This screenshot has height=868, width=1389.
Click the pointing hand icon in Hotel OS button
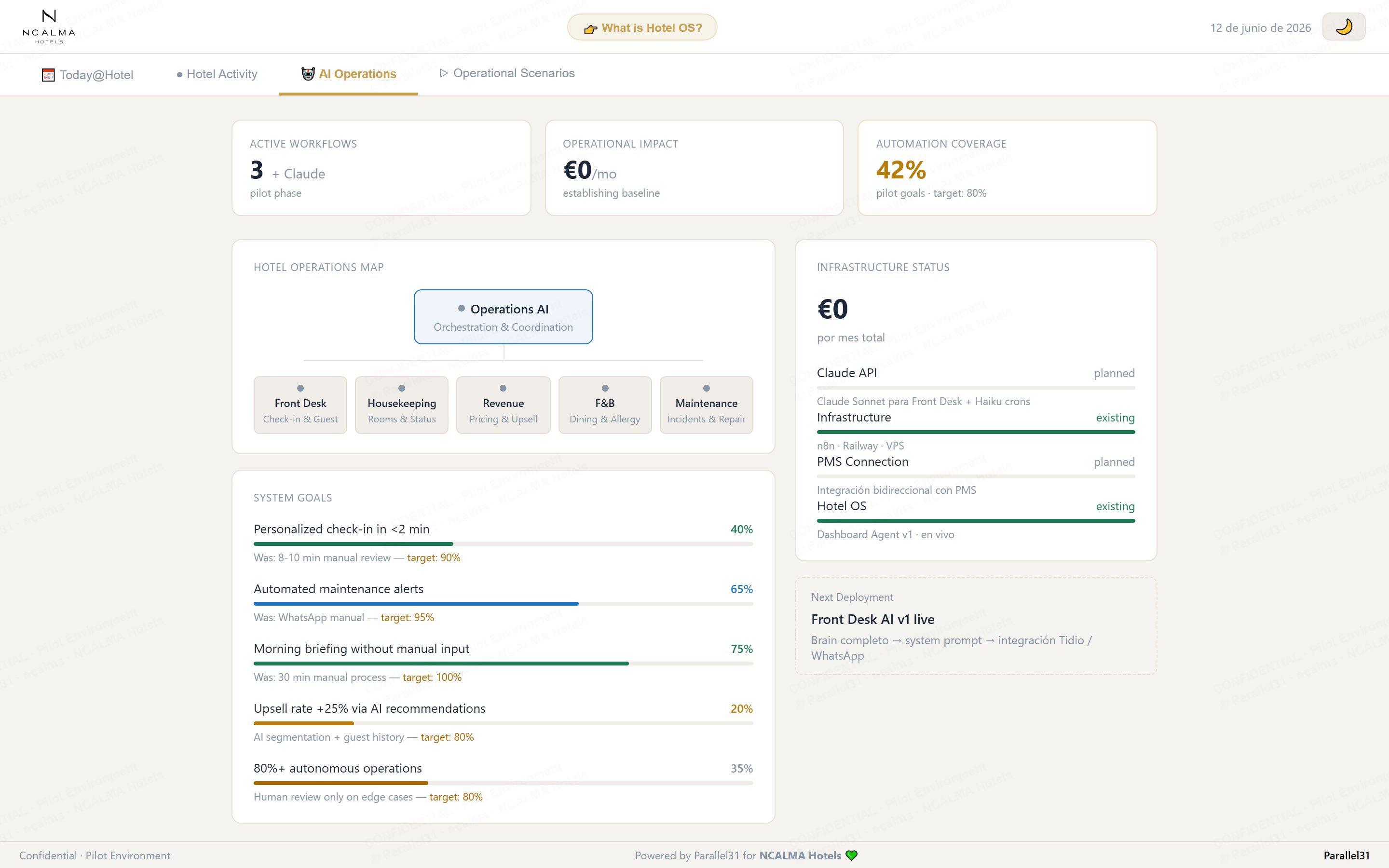[591, 29]
